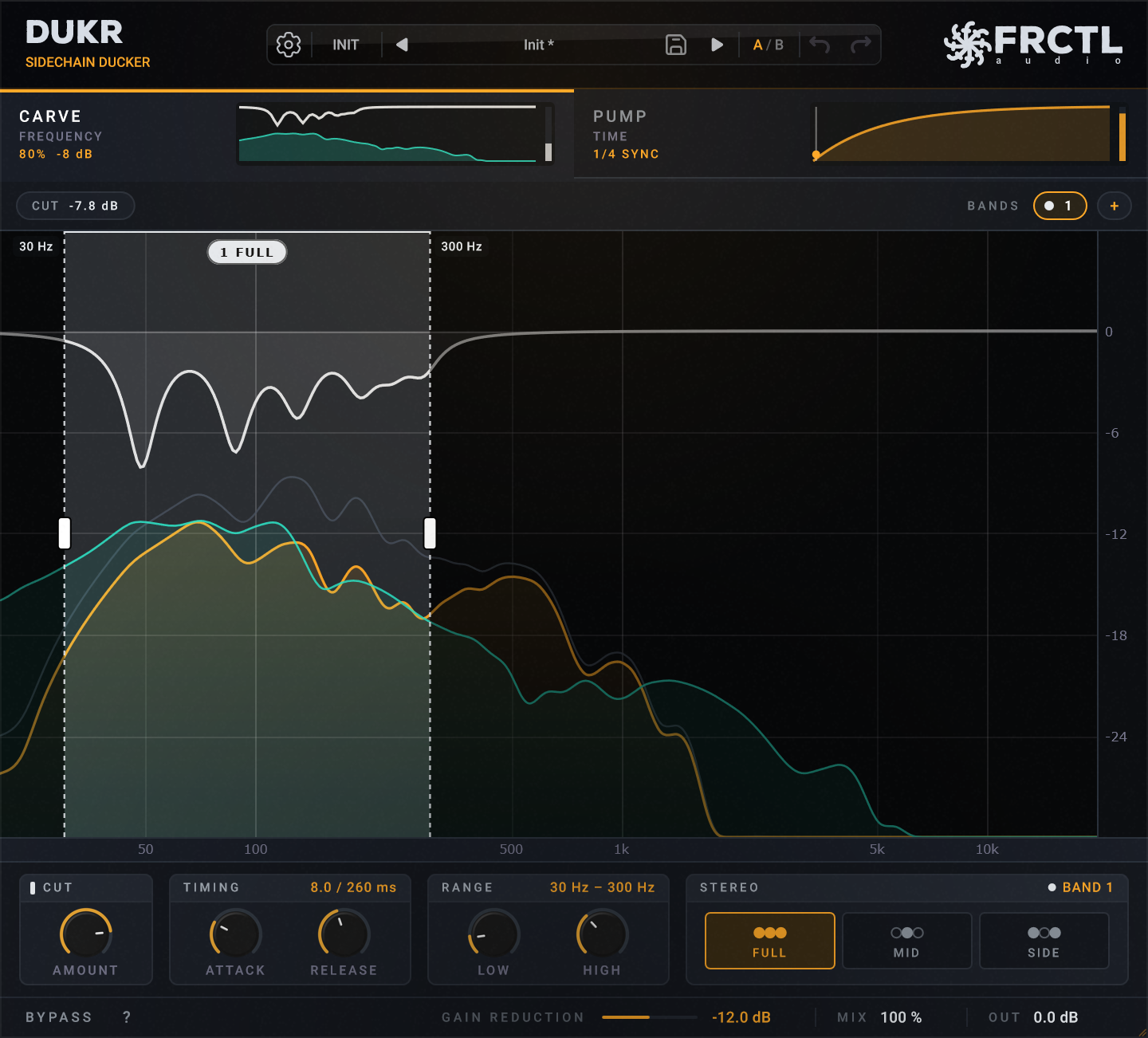Click the 8.0 / 260 ms timing value

click(353, 887)
